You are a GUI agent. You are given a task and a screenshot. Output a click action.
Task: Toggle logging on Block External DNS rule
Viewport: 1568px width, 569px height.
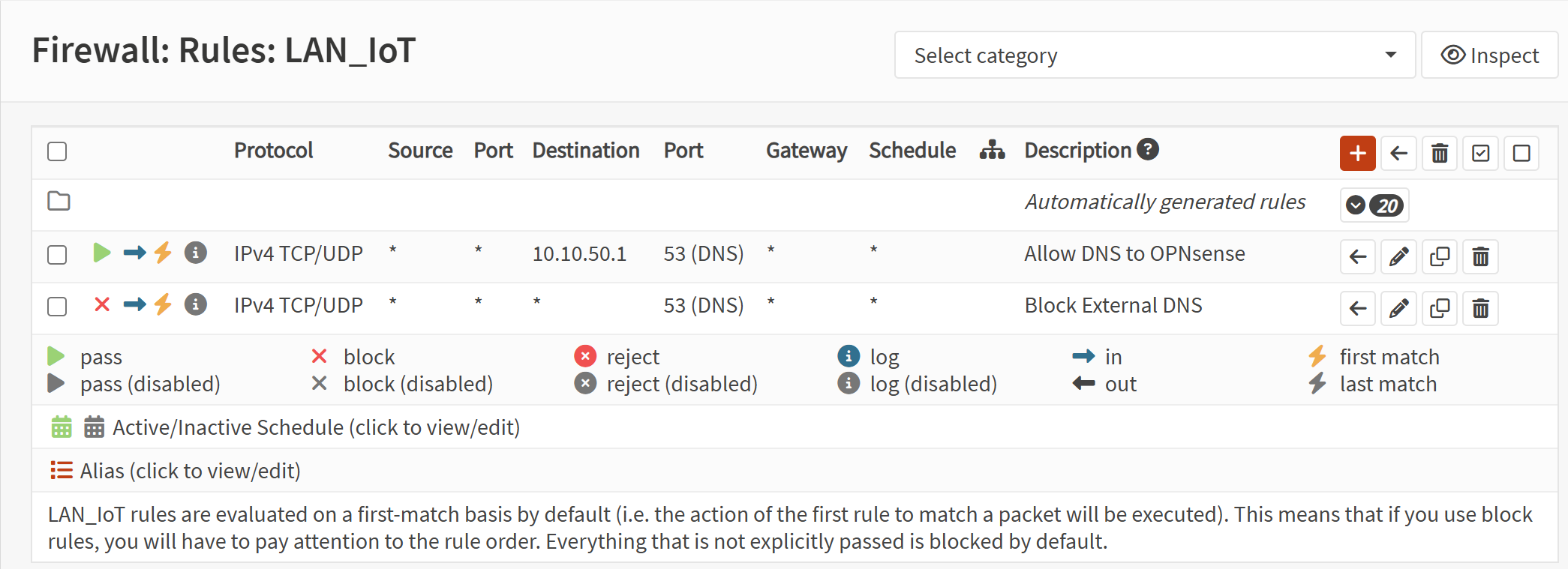196,304
